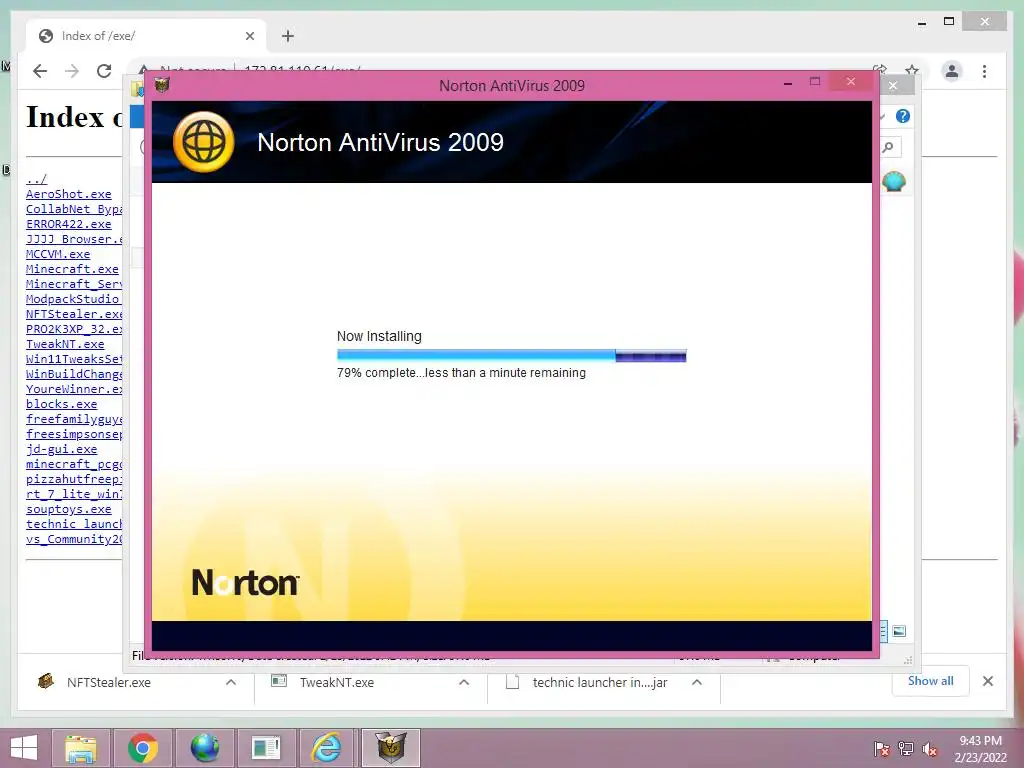Image resolution: width=1024 pixels, height=768 pixels.
Task: Click the muted volume icon in tray
Action: pos(929,749)
